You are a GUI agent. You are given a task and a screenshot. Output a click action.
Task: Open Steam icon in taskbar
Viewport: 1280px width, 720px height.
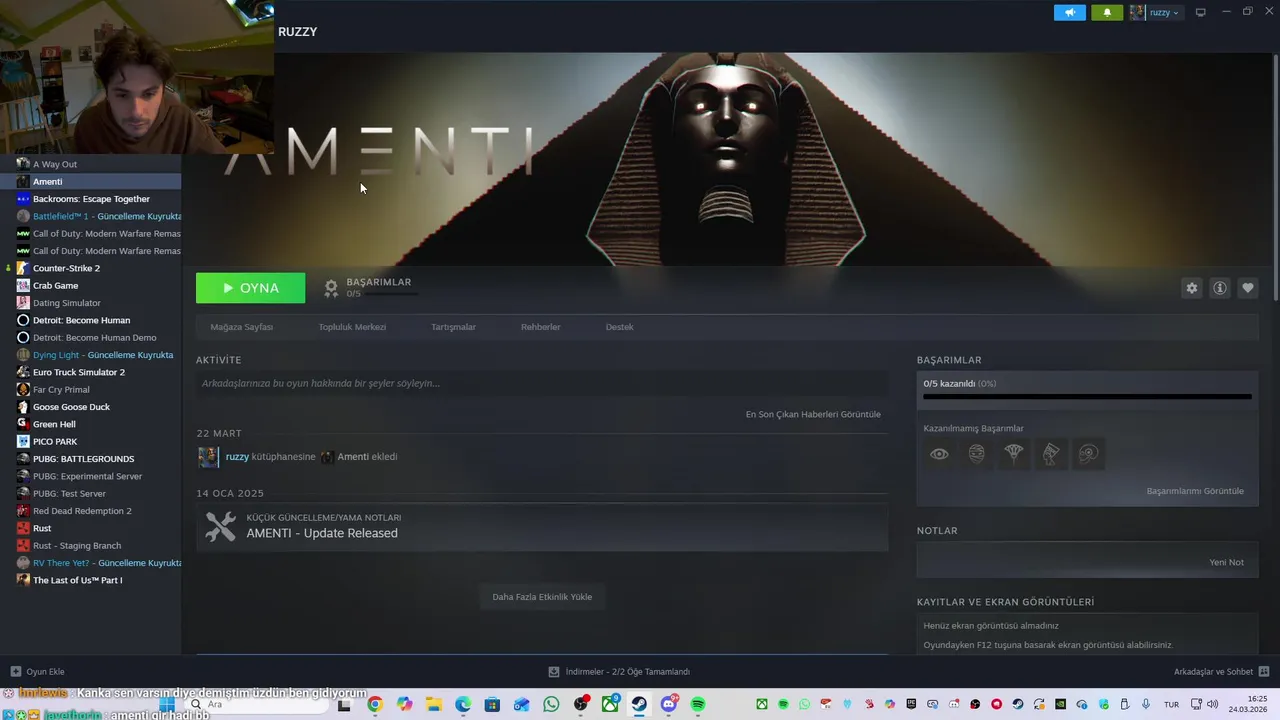coord(639,704)
